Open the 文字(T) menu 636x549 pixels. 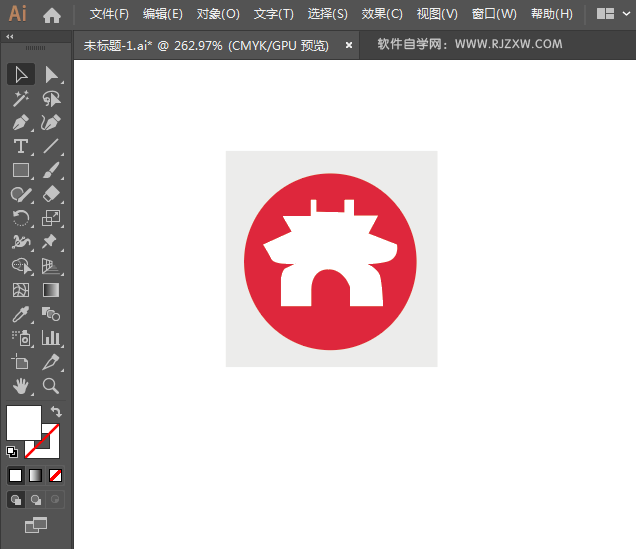point(274,14)
